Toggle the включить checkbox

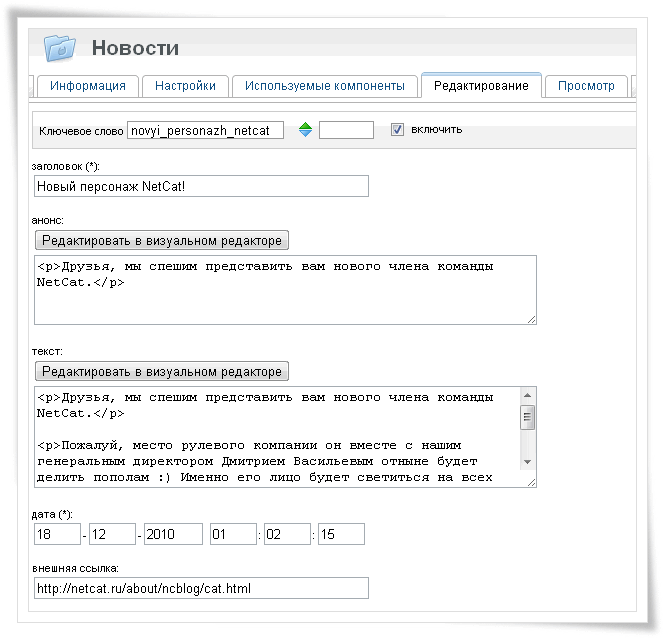point(397,129)
